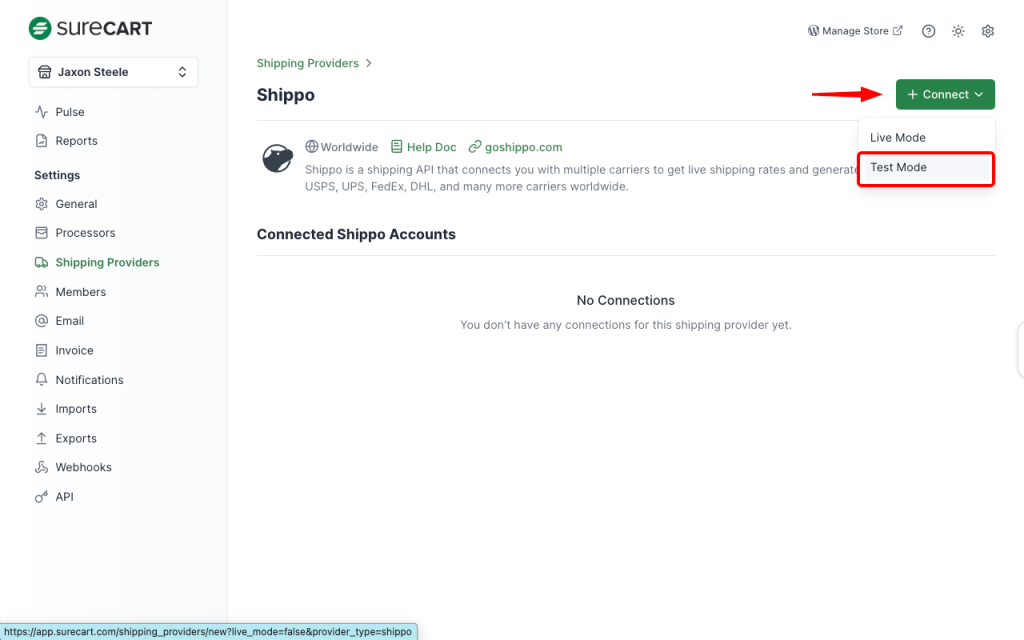Open the Webhooks settings

point(84,467)
